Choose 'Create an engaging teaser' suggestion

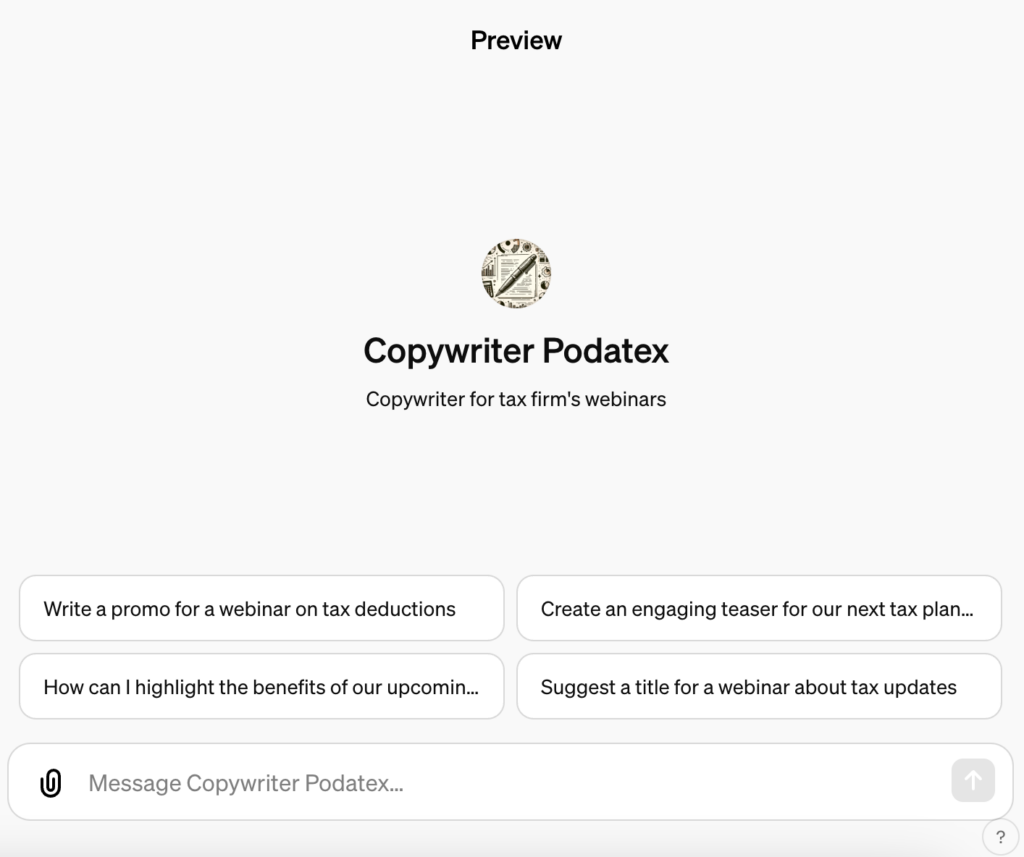pos(758,608)
